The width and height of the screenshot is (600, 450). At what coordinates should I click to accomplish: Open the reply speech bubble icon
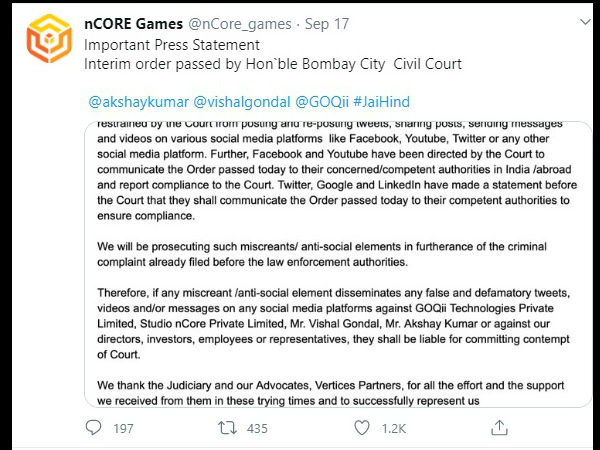click(x=93, y=427)
